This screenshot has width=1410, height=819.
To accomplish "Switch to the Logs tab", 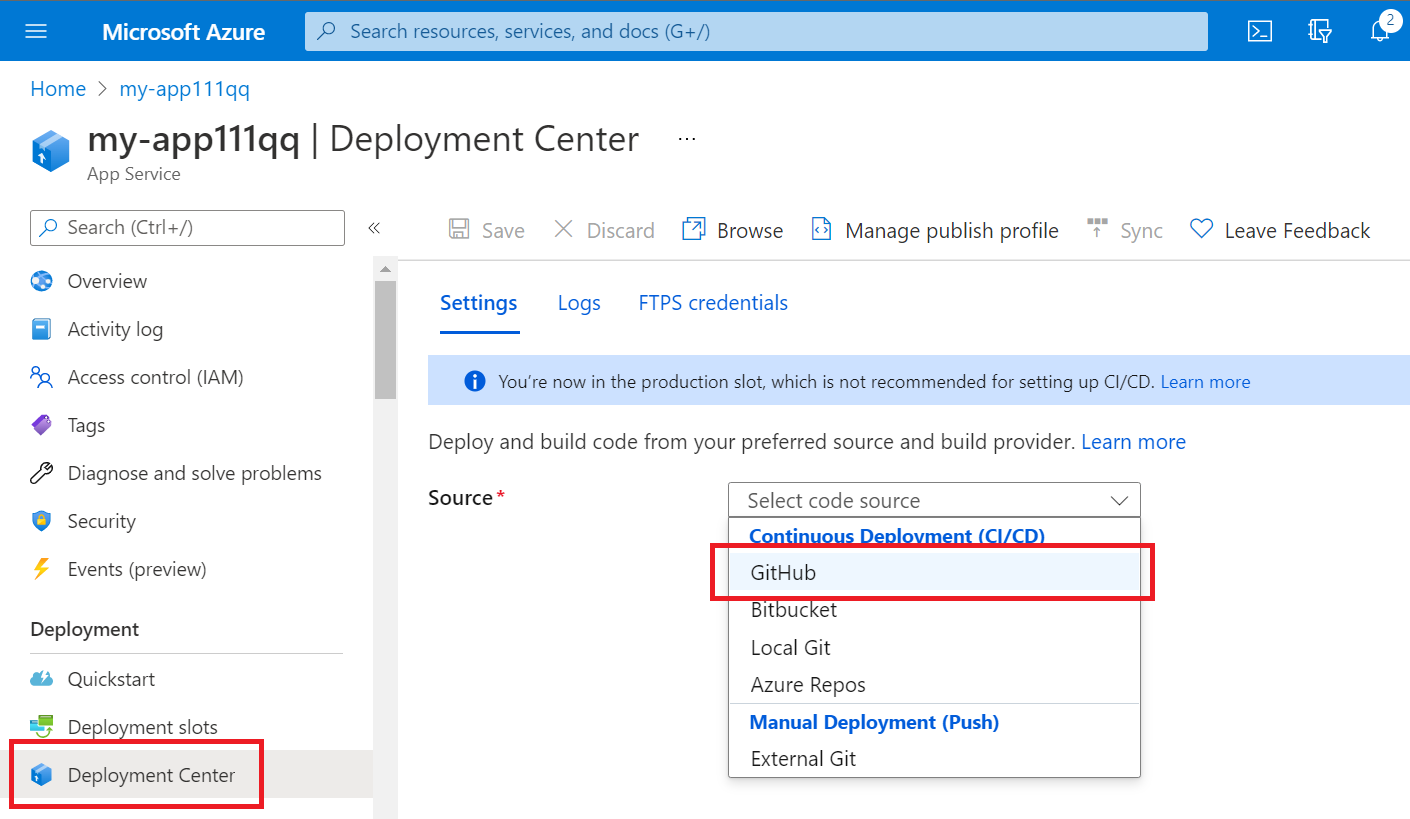I will 579,303.
